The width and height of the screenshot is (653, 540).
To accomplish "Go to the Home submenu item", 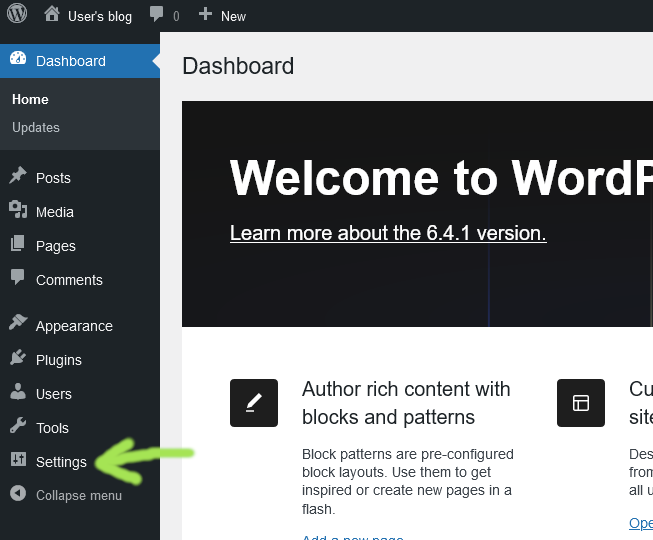I will (x=30, y=100).
